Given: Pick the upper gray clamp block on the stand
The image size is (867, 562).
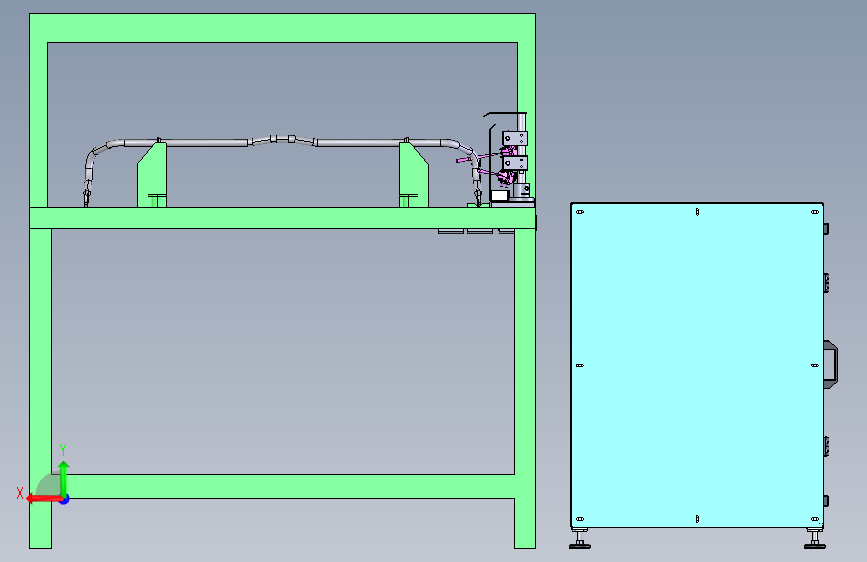Looking at the screenshot, I should (x=515, y=138).
